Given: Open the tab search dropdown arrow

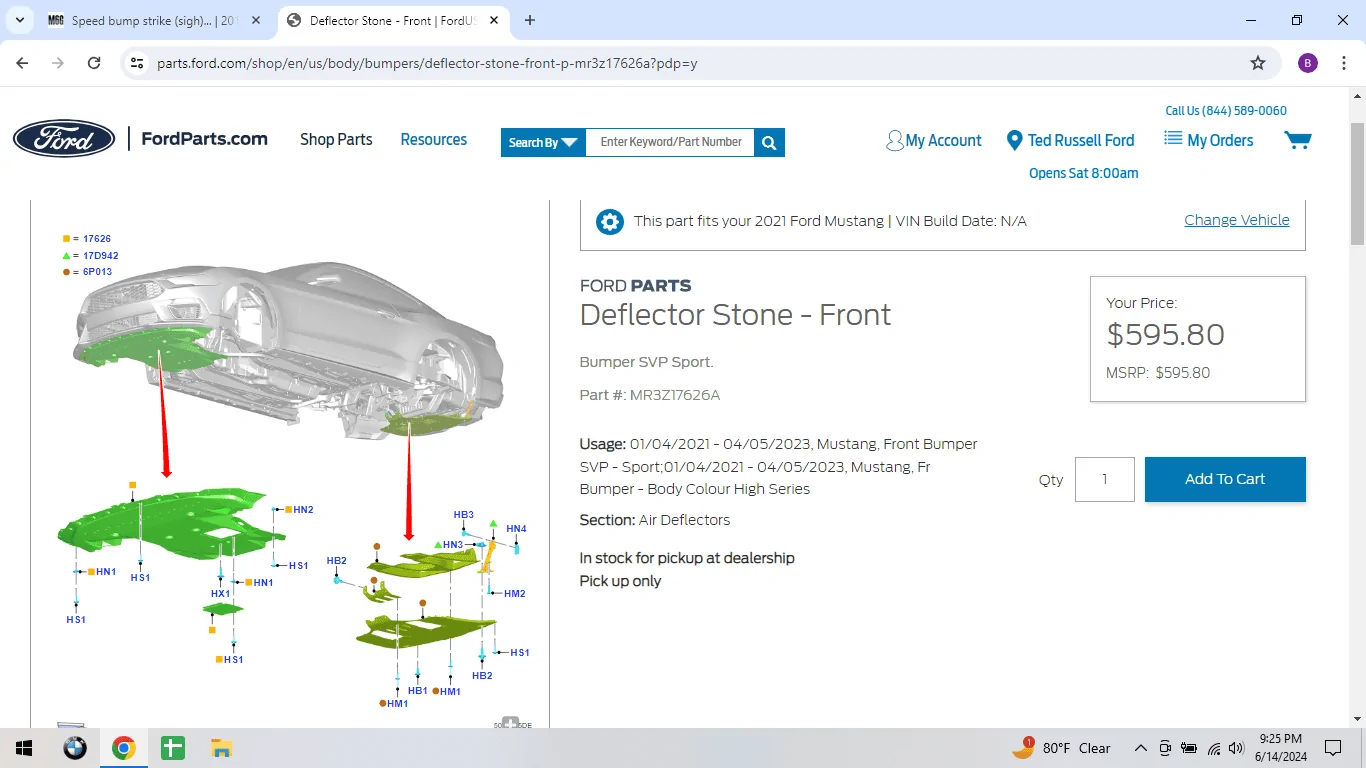Looking at the screenshot, I should click(x=20, y=20).
